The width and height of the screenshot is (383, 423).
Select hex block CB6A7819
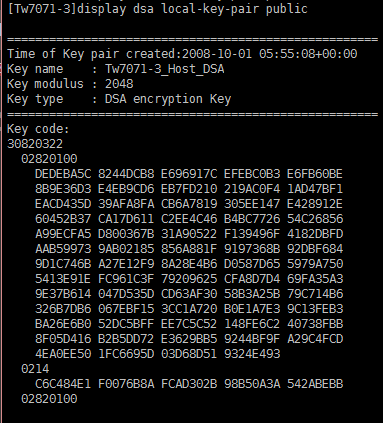tap(189, 204)
